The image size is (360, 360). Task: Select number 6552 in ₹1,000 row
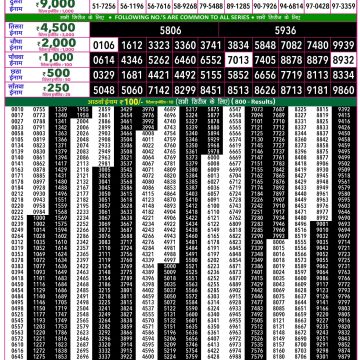tap(211, 60)
